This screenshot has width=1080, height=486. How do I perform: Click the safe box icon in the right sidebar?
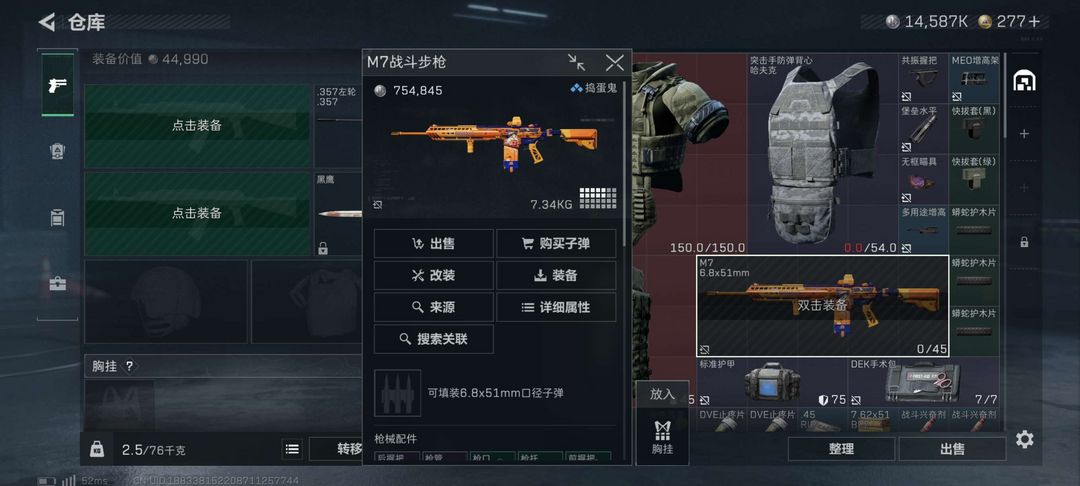coord(1024,81)
